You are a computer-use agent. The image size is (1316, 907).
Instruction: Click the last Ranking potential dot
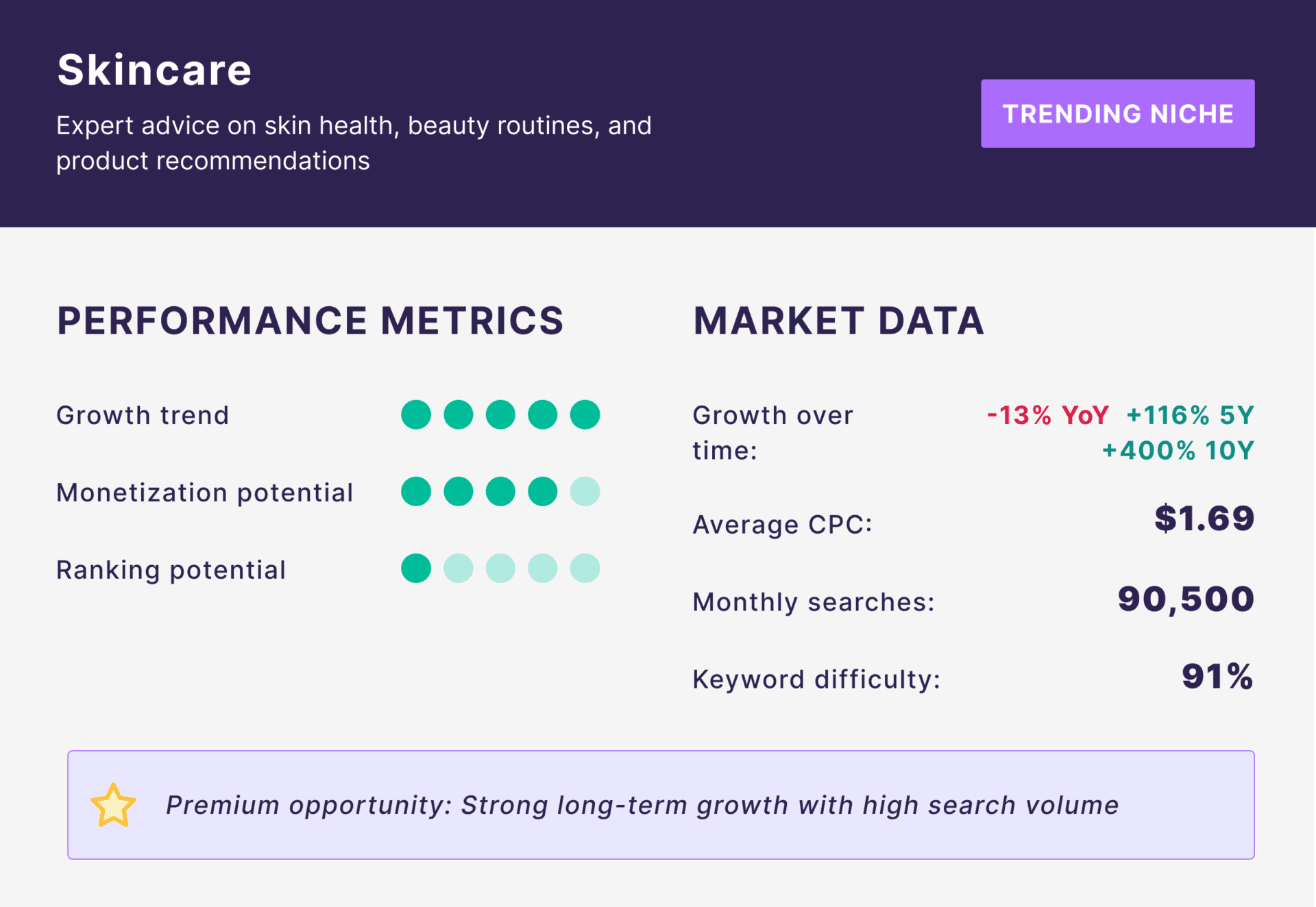(x=585, y=569)
